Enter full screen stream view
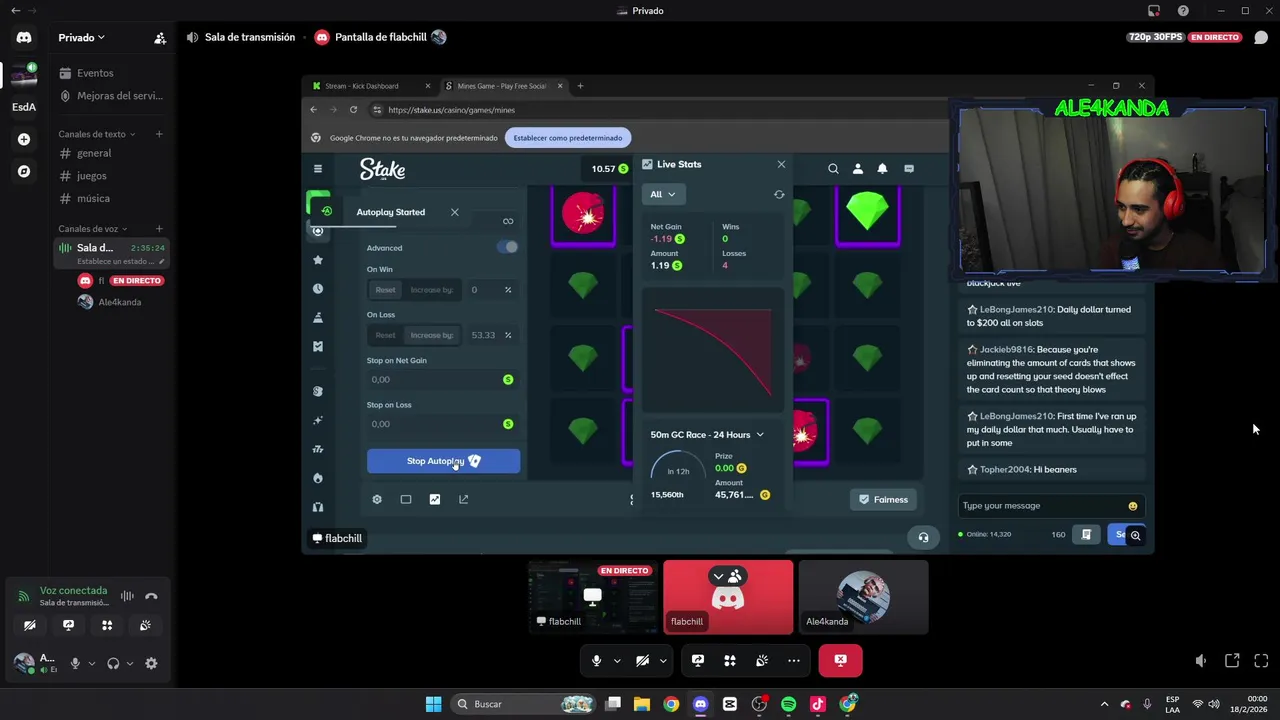Screen dimensions: 1280x720 (1261, 660)
